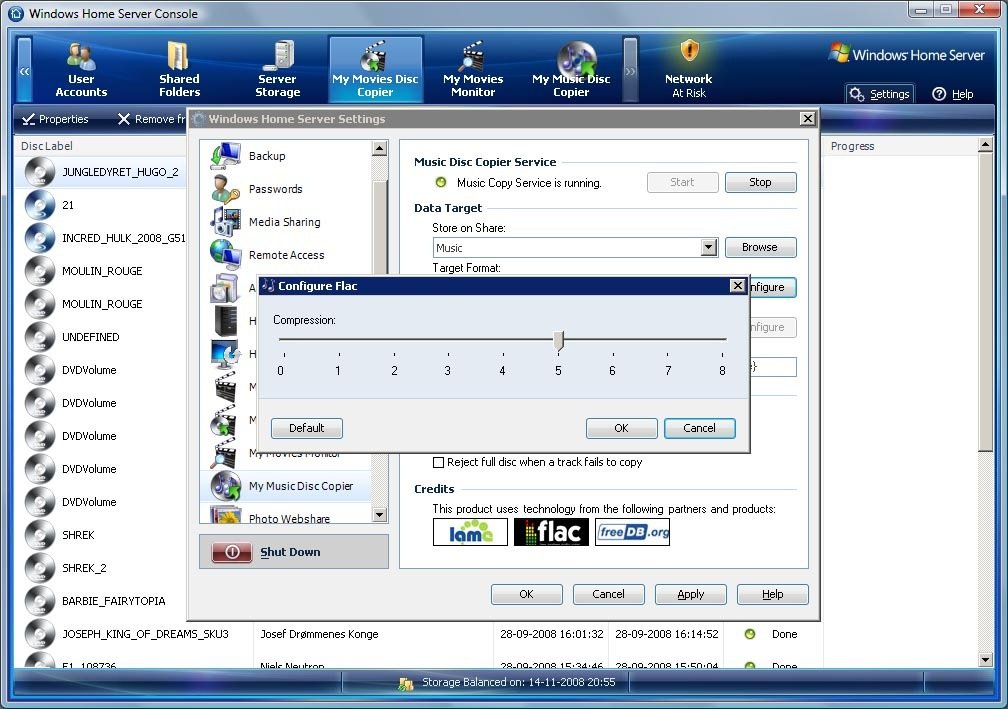Image resolution: width=1008 pixels, height=709 pixels.
Task: Click the freeDB.org logo in Credits
Action: click(633, 532)
